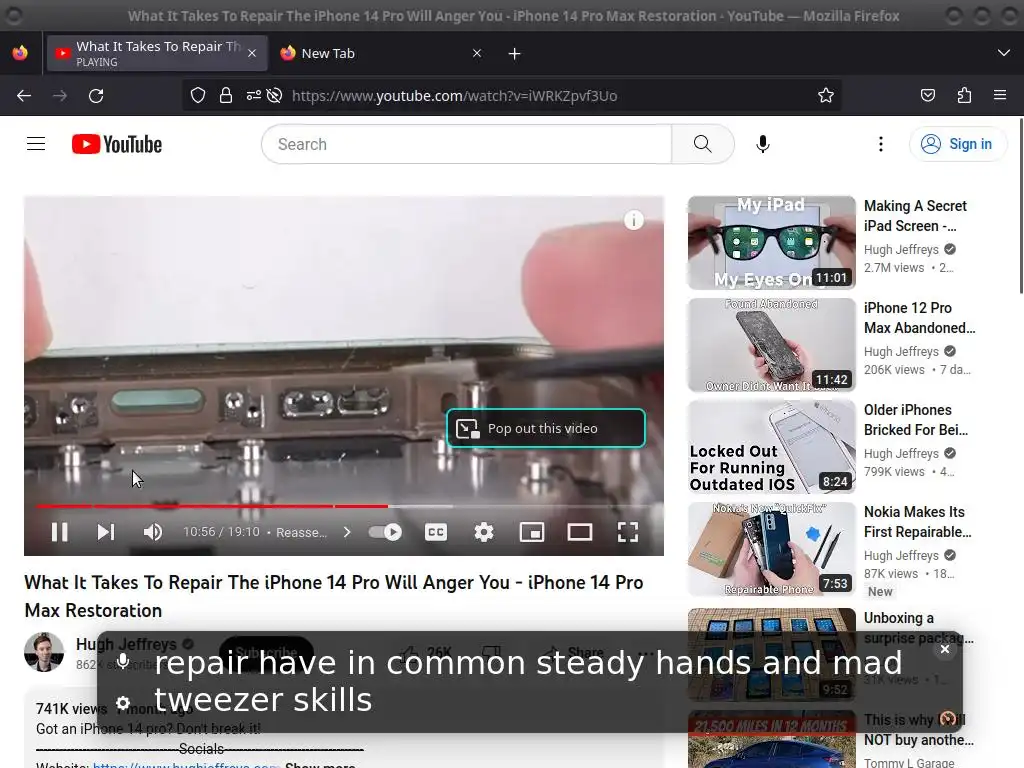
Task: Go to YouTube home via logo
Action: coord(117,144)
